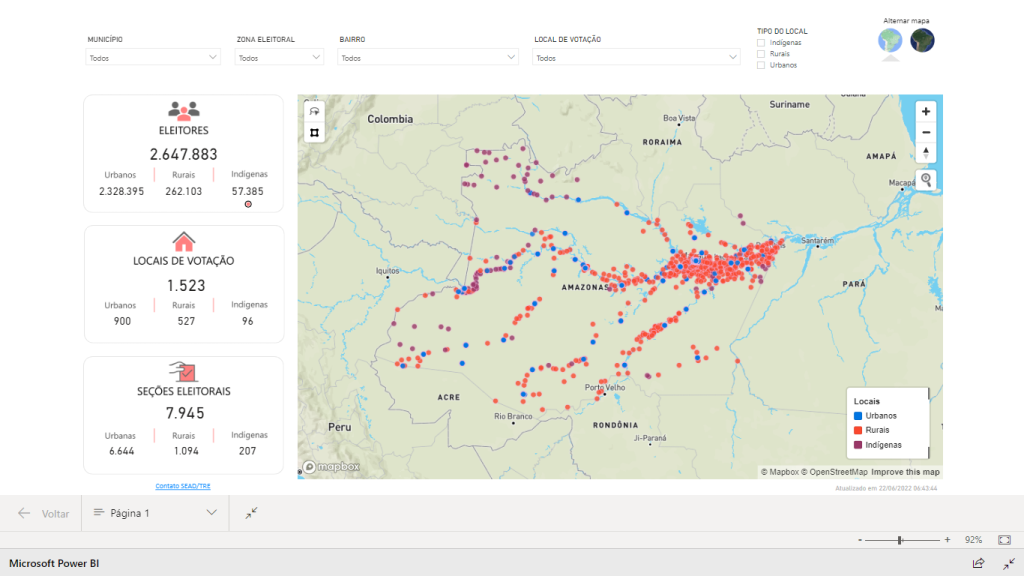
Task: Reset map bearing to north
Action: tap(926, 153)
